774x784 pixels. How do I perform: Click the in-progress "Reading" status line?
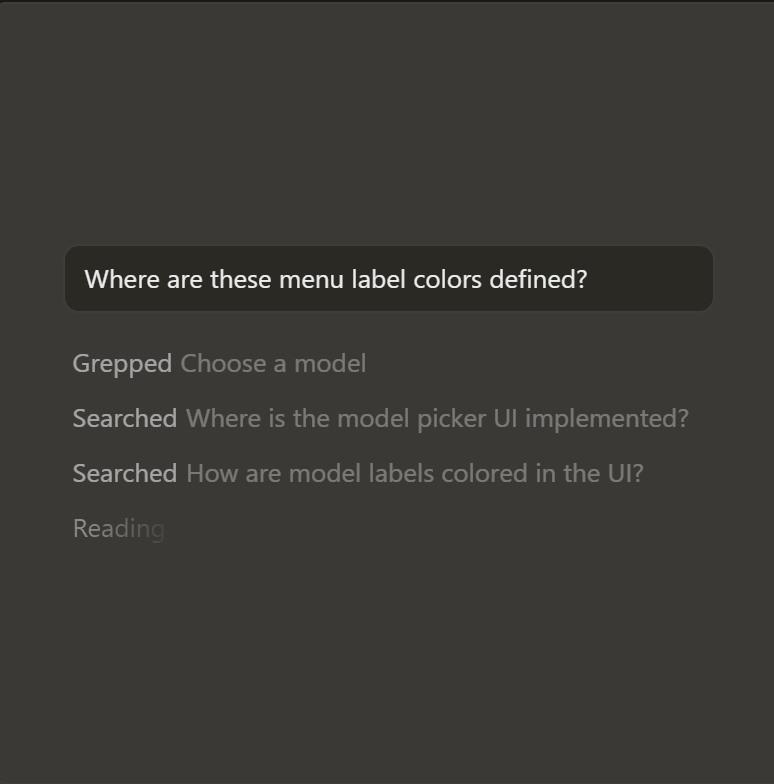coord(118,528)
